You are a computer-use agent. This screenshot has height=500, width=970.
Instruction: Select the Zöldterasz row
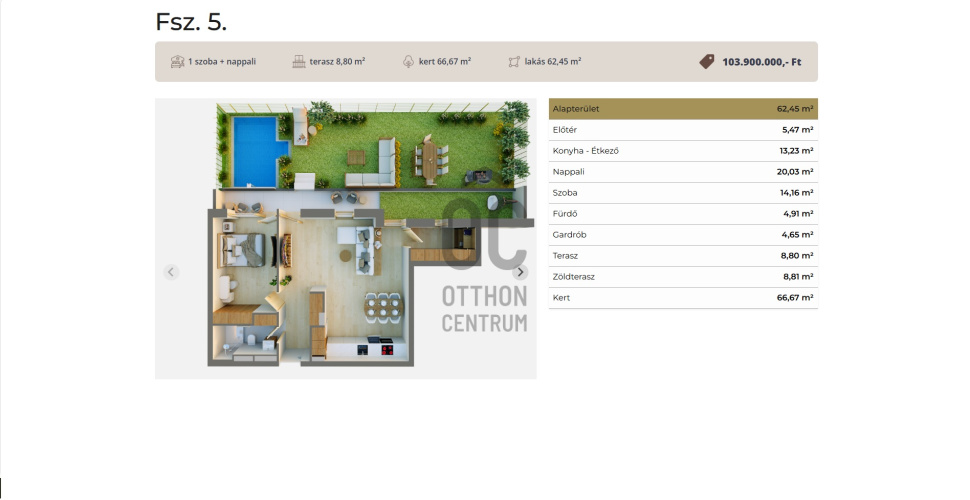682,277
